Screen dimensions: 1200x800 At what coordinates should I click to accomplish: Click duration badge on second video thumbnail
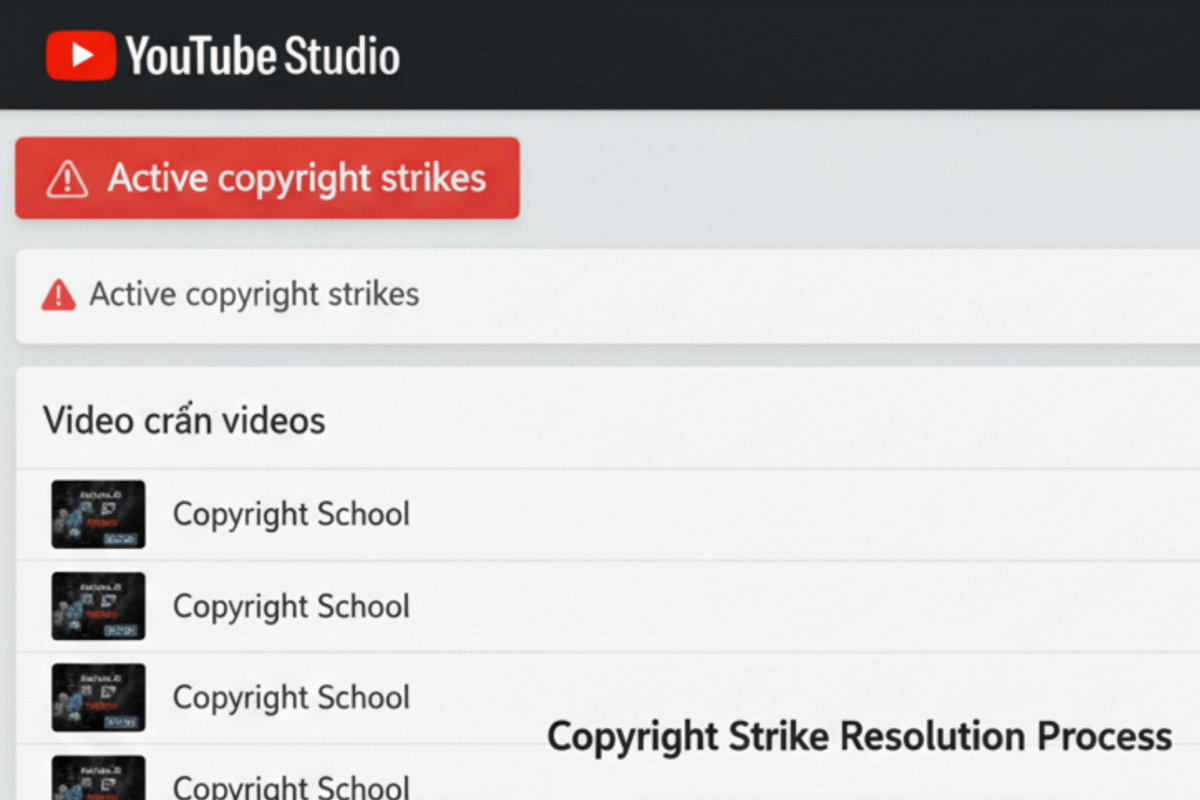pyautogui.click(x=120, y=630)
